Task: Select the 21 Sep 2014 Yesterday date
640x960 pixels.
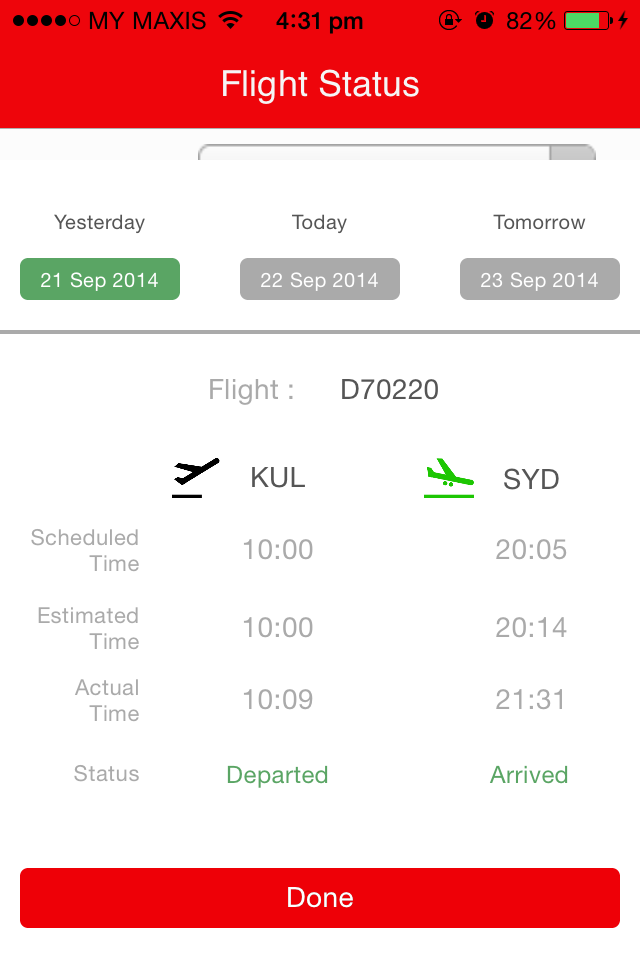Action: [99, 279]
